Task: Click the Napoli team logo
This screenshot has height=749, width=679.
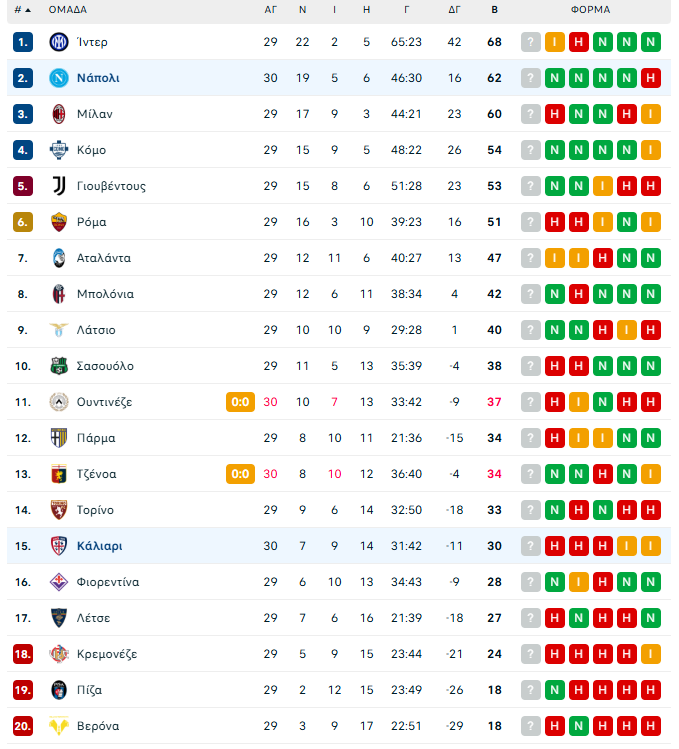Action: [58, 78]
